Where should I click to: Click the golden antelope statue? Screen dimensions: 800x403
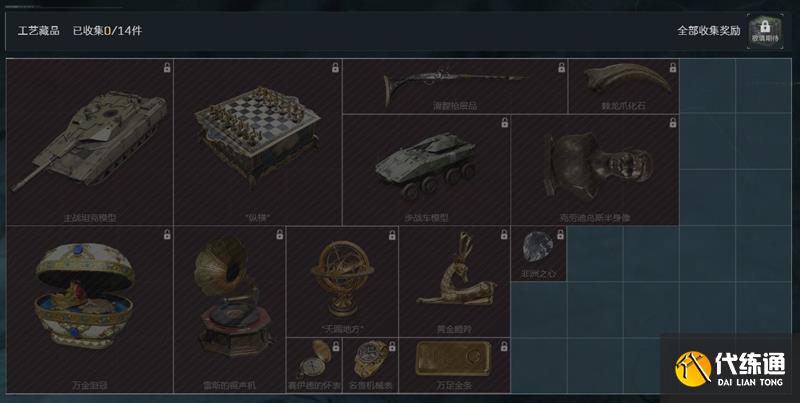pos(455,282)
